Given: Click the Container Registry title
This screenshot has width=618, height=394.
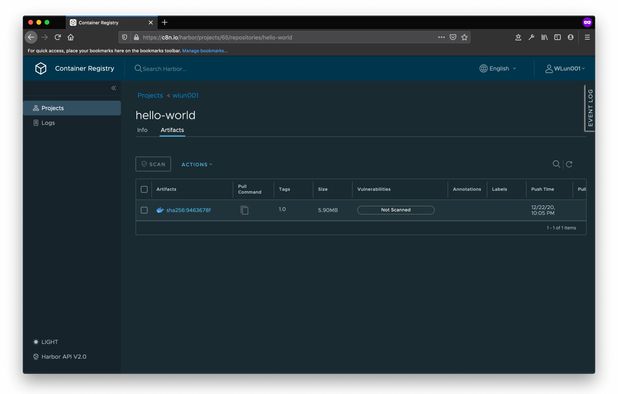Looking at the screenshot, I should (x=84, y=69).
